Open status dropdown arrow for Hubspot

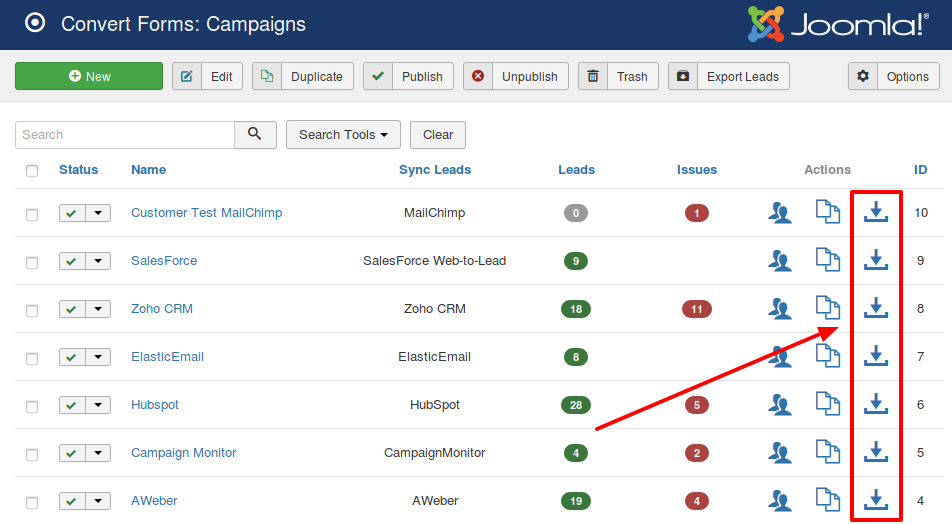(98, 405)
